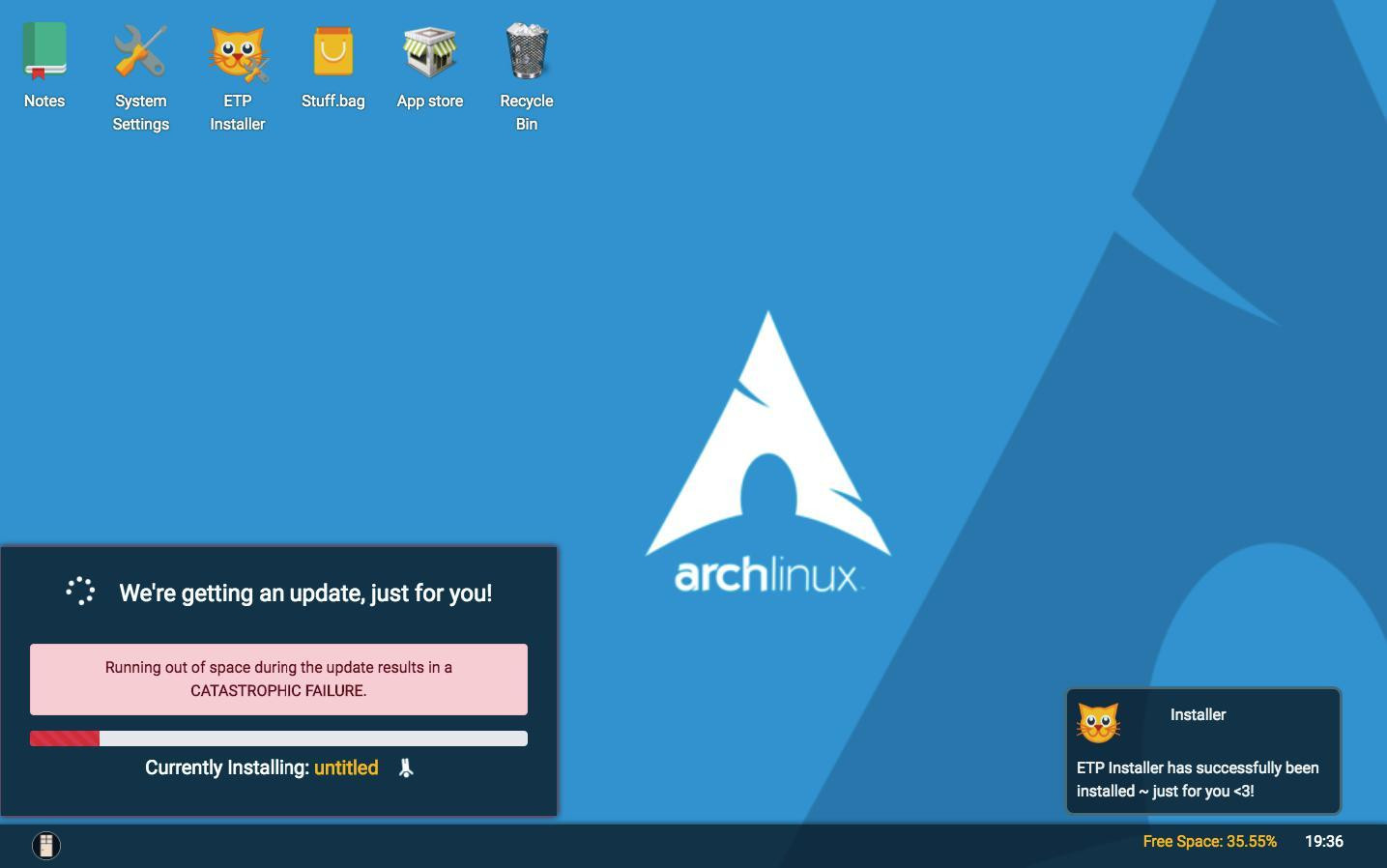Click the pink CATASTROPHIC FAILURE warning box
1387x868 pixels.
coord(278,679)
